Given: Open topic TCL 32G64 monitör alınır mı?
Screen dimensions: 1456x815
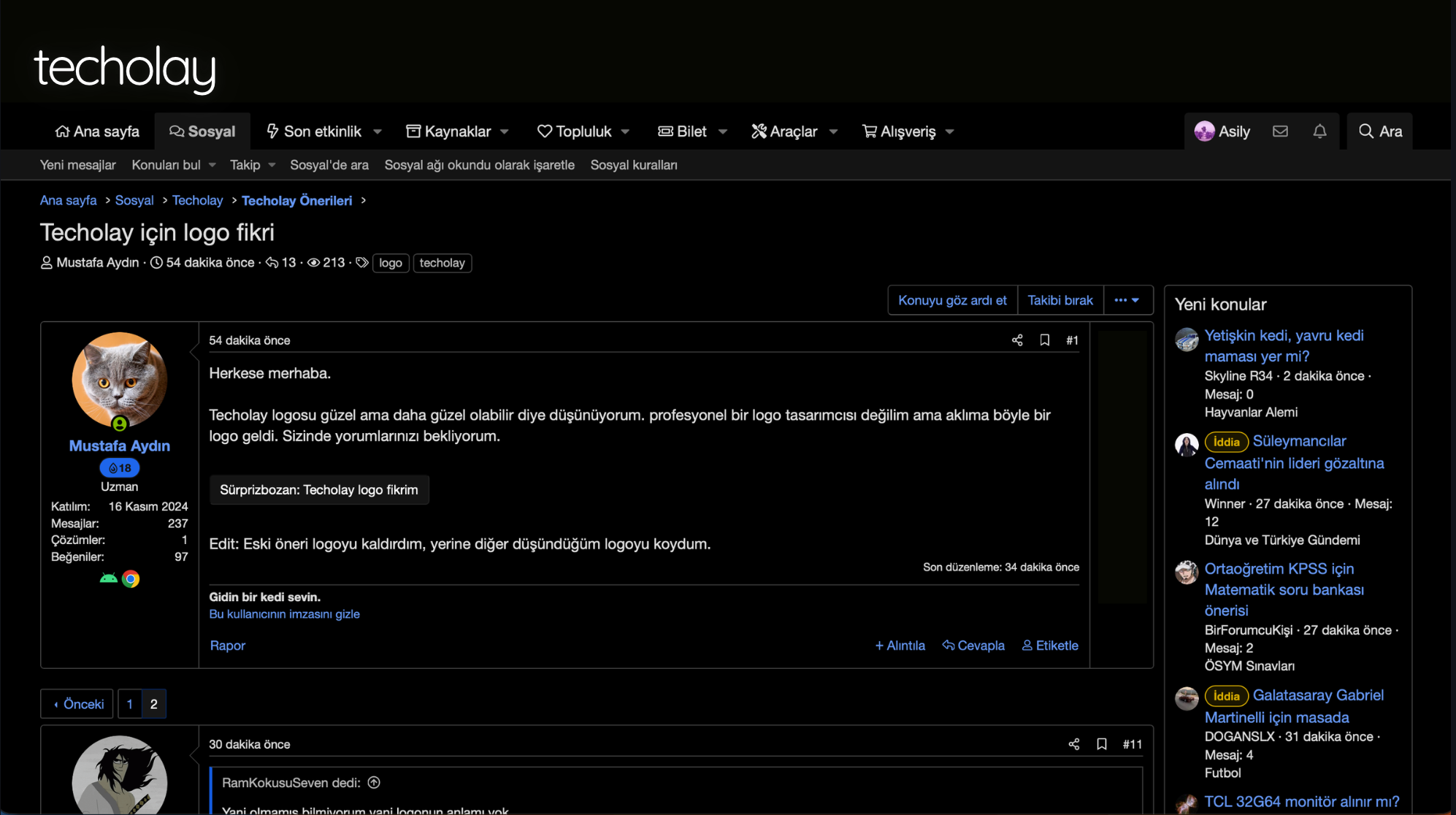Looking at the screenshot, I should coord(1302,802).
